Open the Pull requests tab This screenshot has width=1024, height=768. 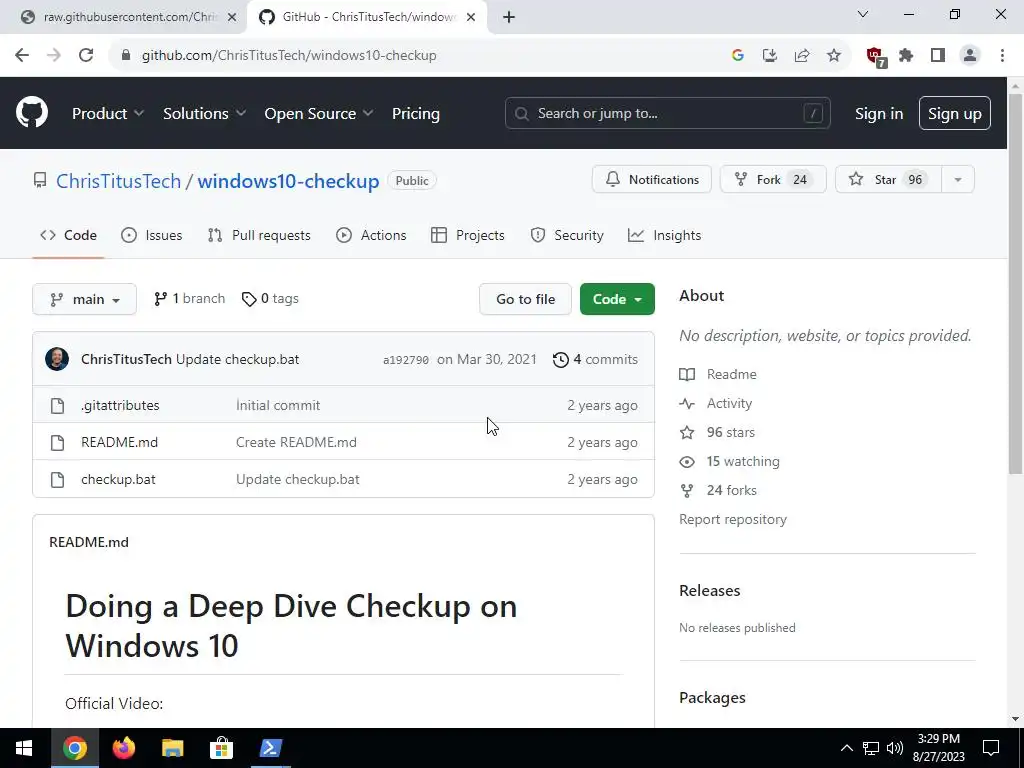point(259,235)
